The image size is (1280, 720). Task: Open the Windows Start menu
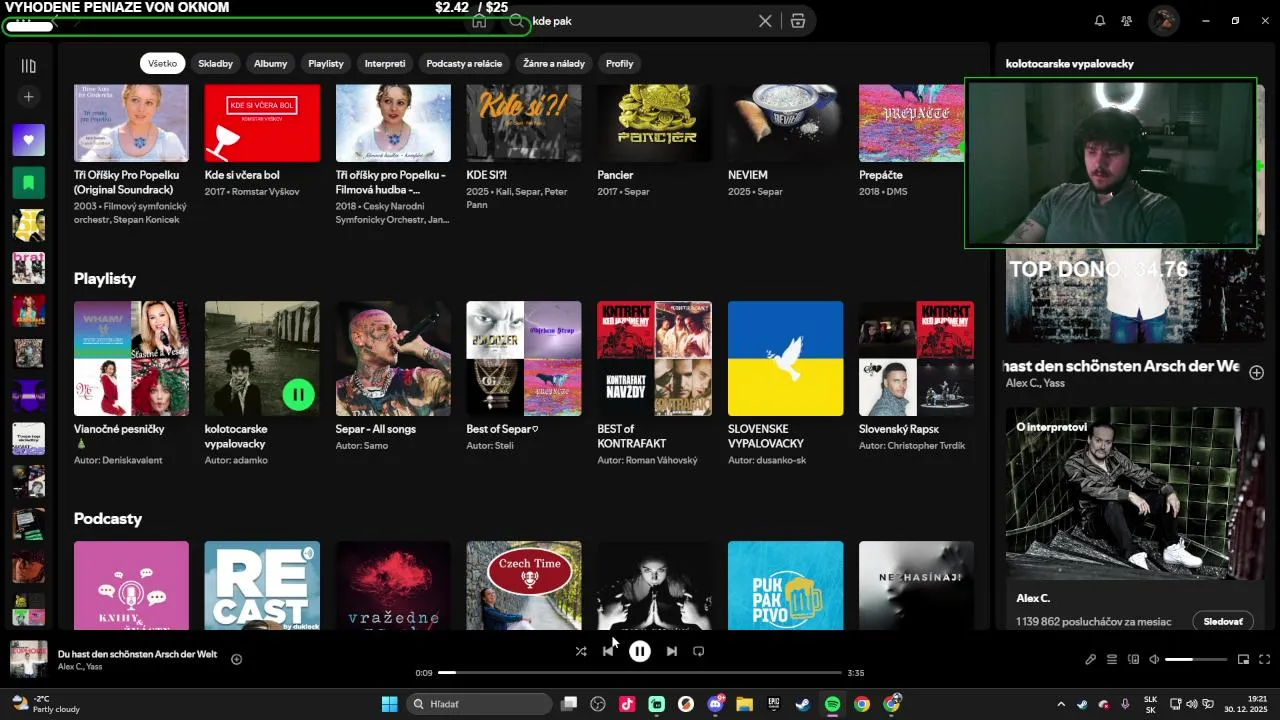389,704
